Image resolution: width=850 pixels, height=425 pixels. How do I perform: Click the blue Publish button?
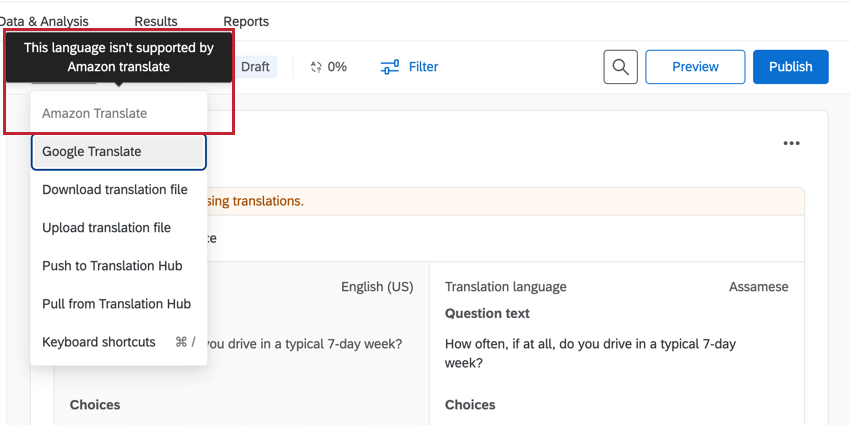790,67
